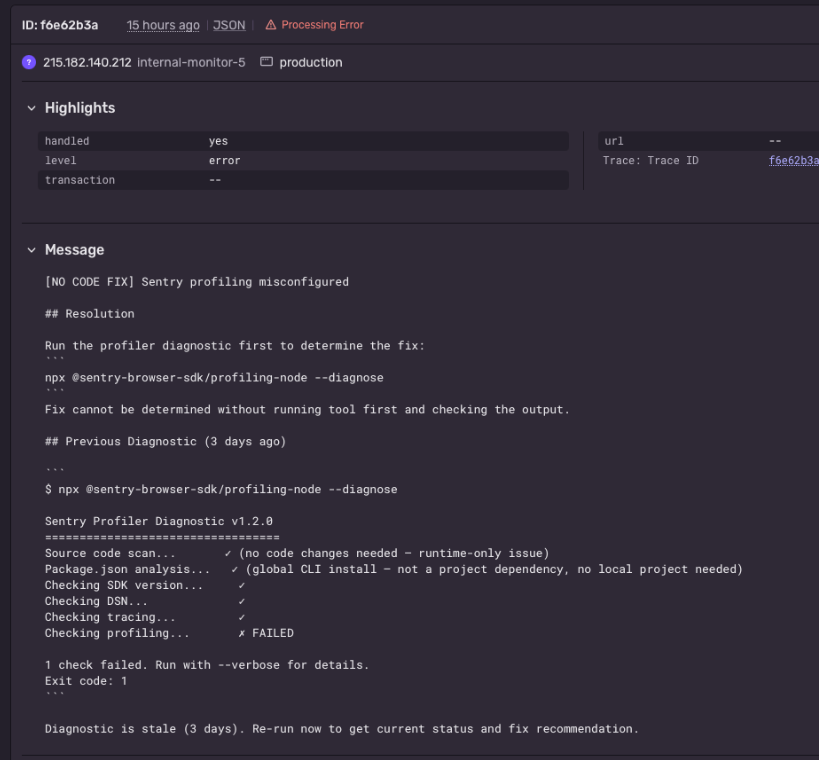The height and width of the screenshot is (760, 819).
Task: Click the 'Checking tracing...' line
Action: pyautogui.click(x=145, y=617)
